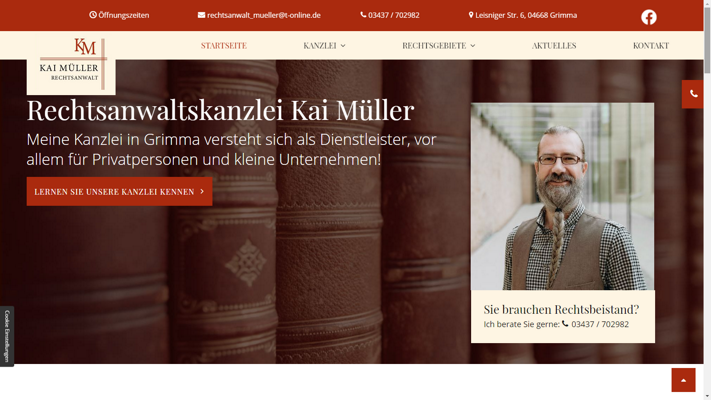The width and height of the screenshot is (711, 400).
Task: Click the back-to-top arrow button
Action: coord(683,380)
